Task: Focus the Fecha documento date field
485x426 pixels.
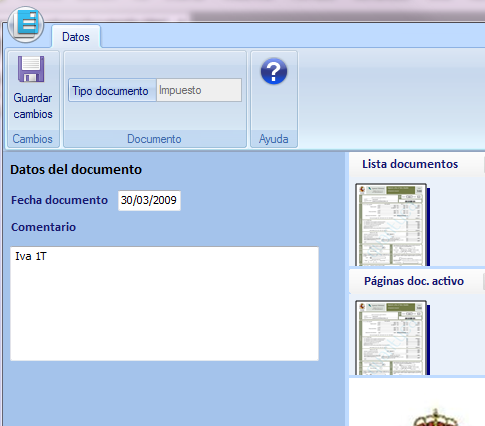Action: [x=149, y=200]
